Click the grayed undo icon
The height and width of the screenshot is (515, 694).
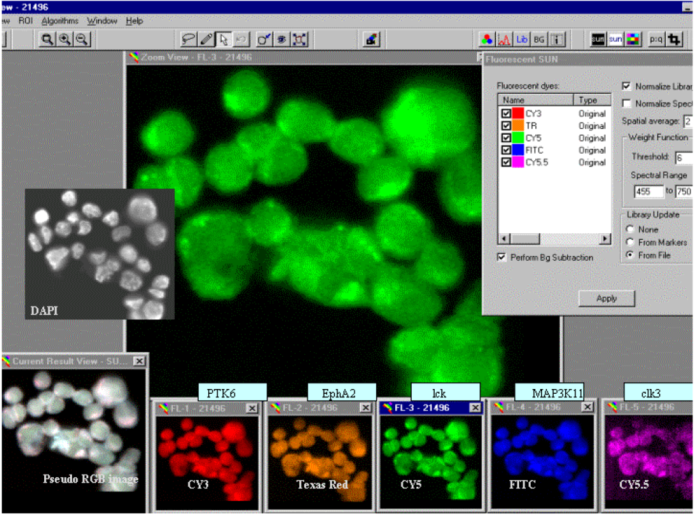pos(241,39)
